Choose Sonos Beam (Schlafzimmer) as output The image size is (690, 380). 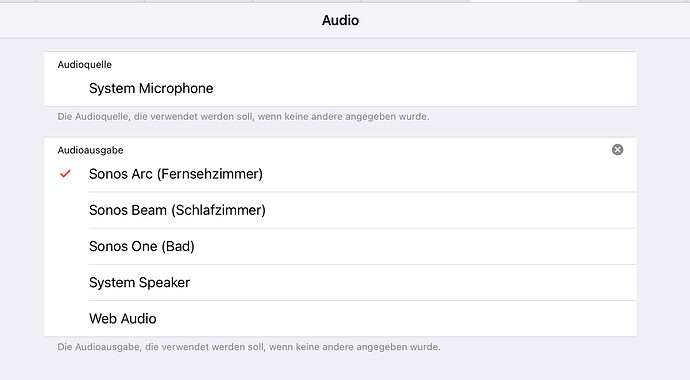coord(340,210)
